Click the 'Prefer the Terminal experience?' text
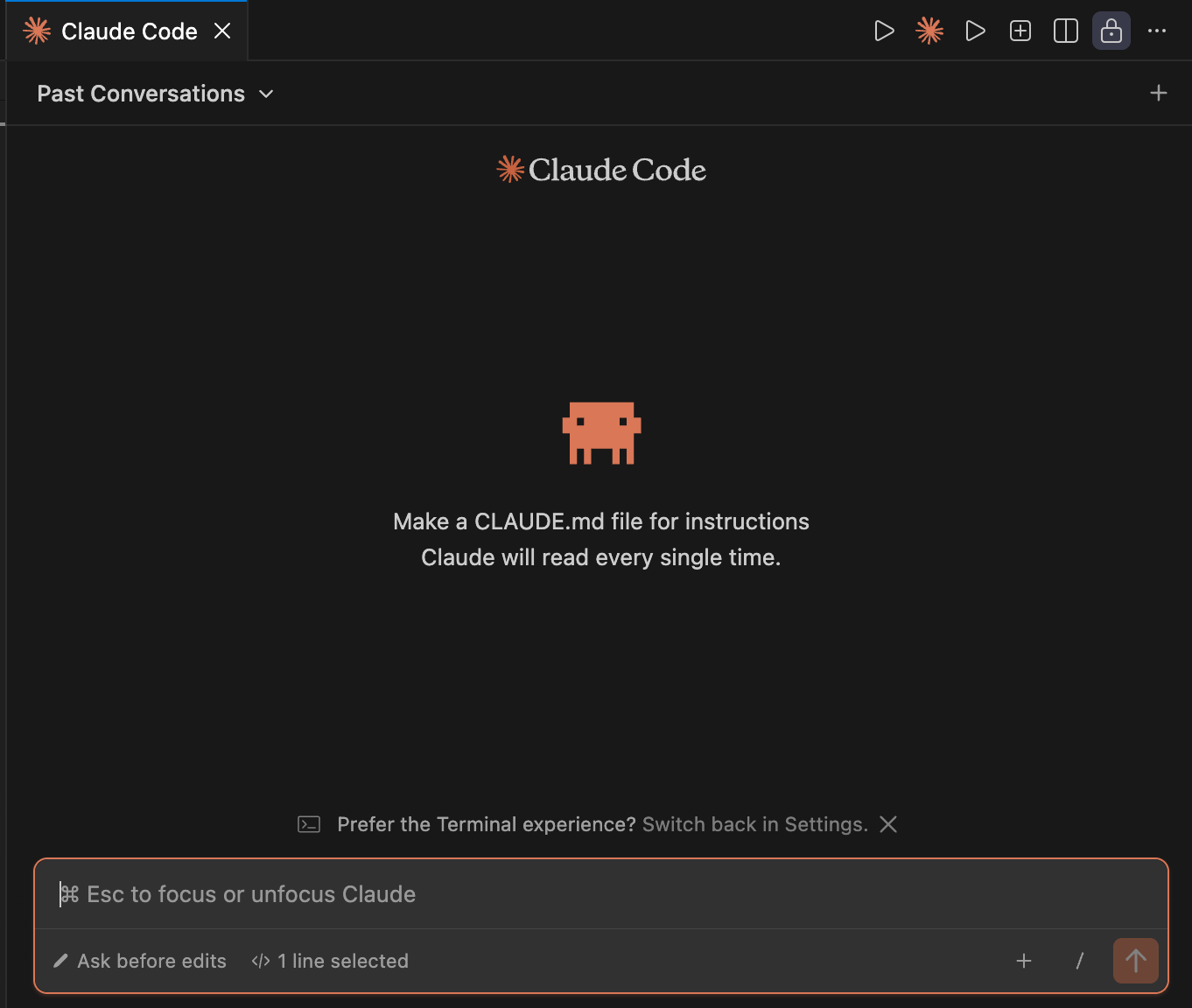 click(x=487, y=824)
